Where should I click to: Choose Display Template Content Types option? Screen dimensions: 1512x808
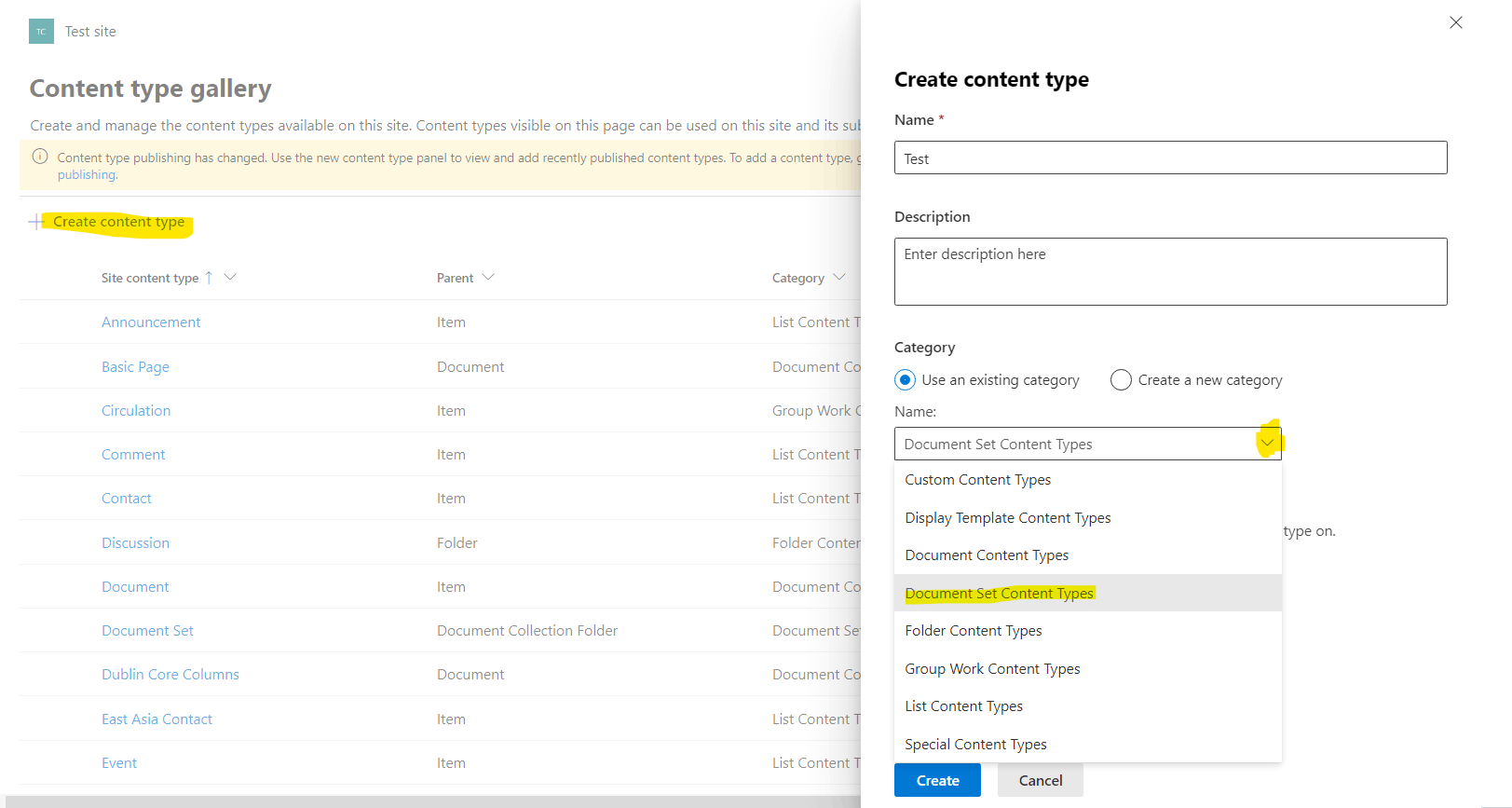coord(1088,518)
